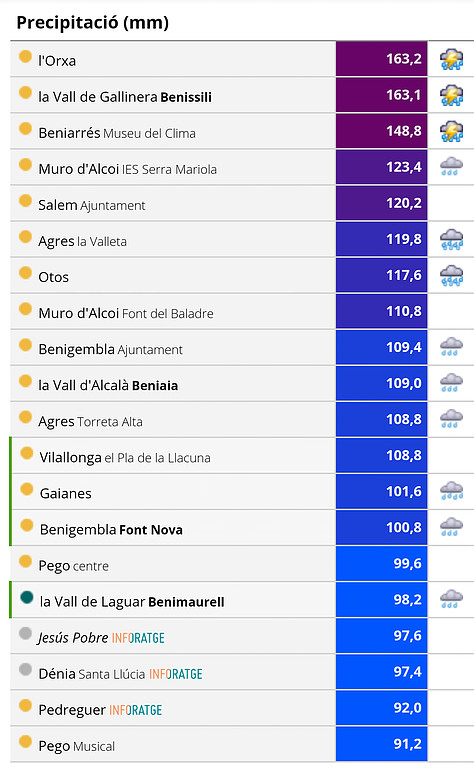Select the thunderstorm icon for Beniarrés
The image size is (474, 779).
pyautogui.click(x=451, y=131)
